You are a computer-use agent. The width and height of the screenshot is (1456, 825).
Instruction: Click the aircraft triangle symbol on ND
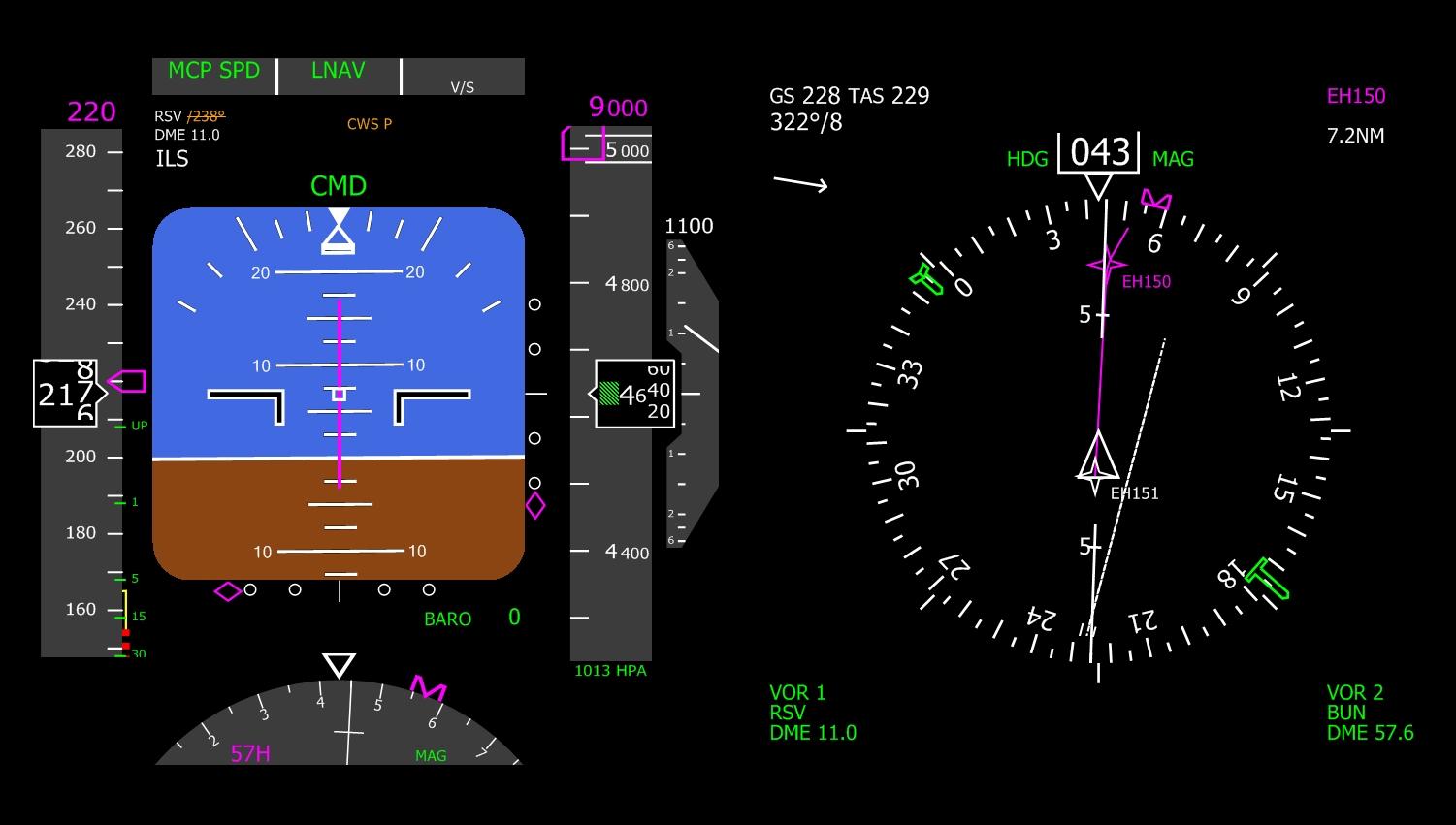coord(1098,456)
